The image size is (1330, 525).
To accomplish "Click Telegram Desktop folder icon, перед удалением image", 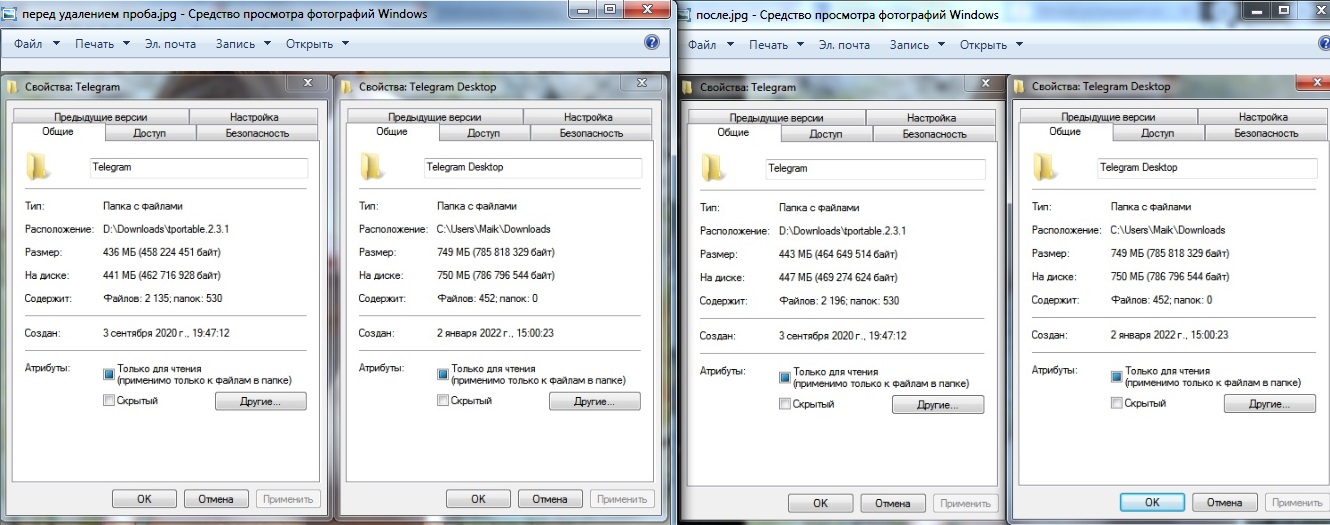I will (373, 167).
